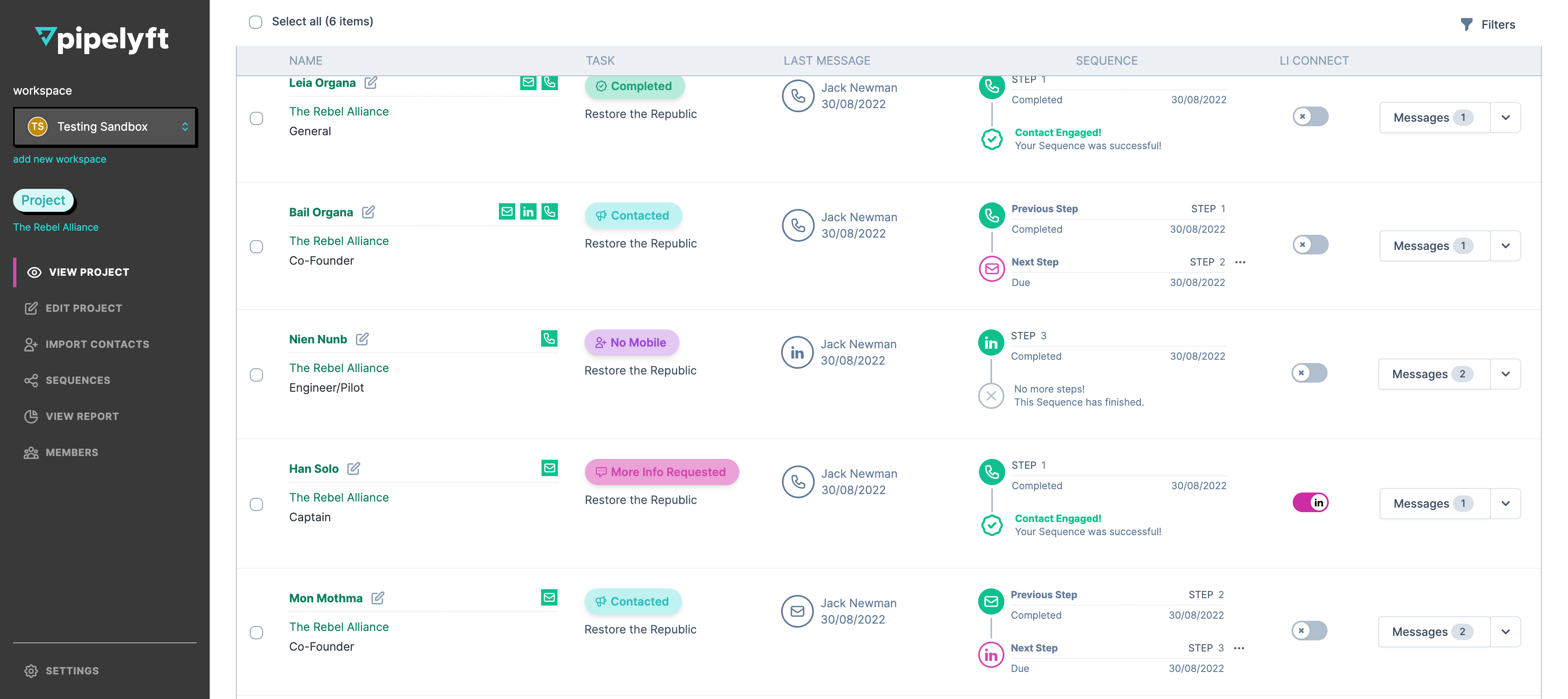Expand Messages dropdown for Mon Mothma
Screen dimensions: 1568x699
pyautogui.click(x=1506, y=631)
